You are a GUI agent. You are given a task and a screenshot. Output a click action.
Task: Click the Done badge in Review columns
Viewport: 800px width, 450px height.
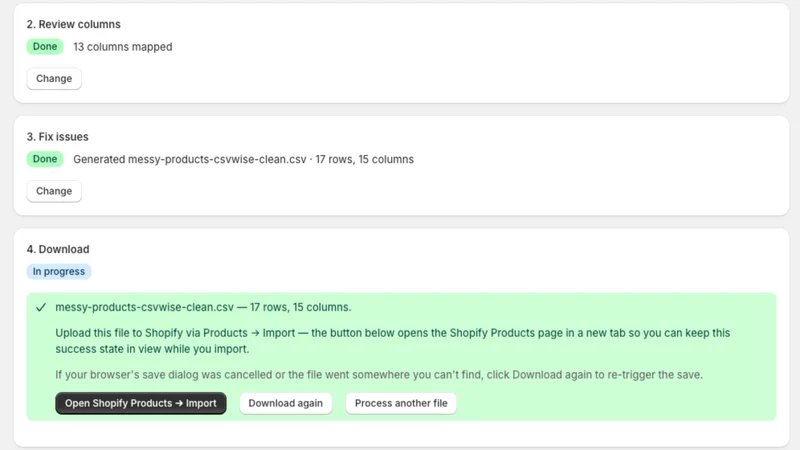pyautogui.click(x=45, y=46)
